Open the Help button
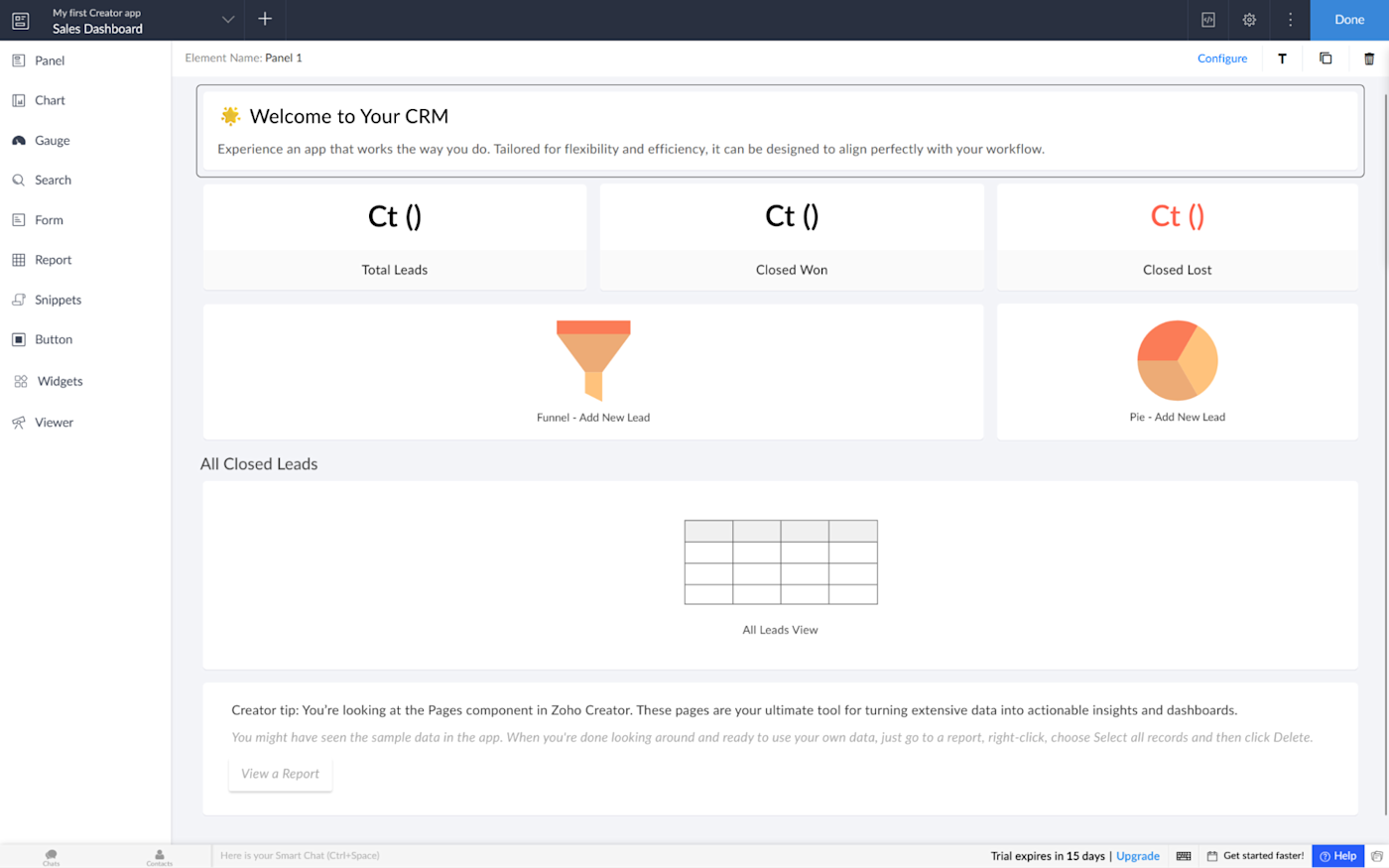The height and width of the screenshot is (868, 1389). [x=1337, y=856]
